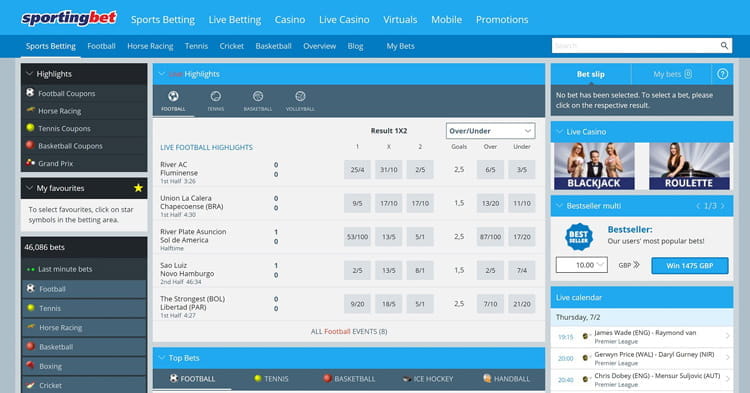Select the Basketball icon in Live Highlights
Screen dimensions: 750x393
tap(258, 97)
